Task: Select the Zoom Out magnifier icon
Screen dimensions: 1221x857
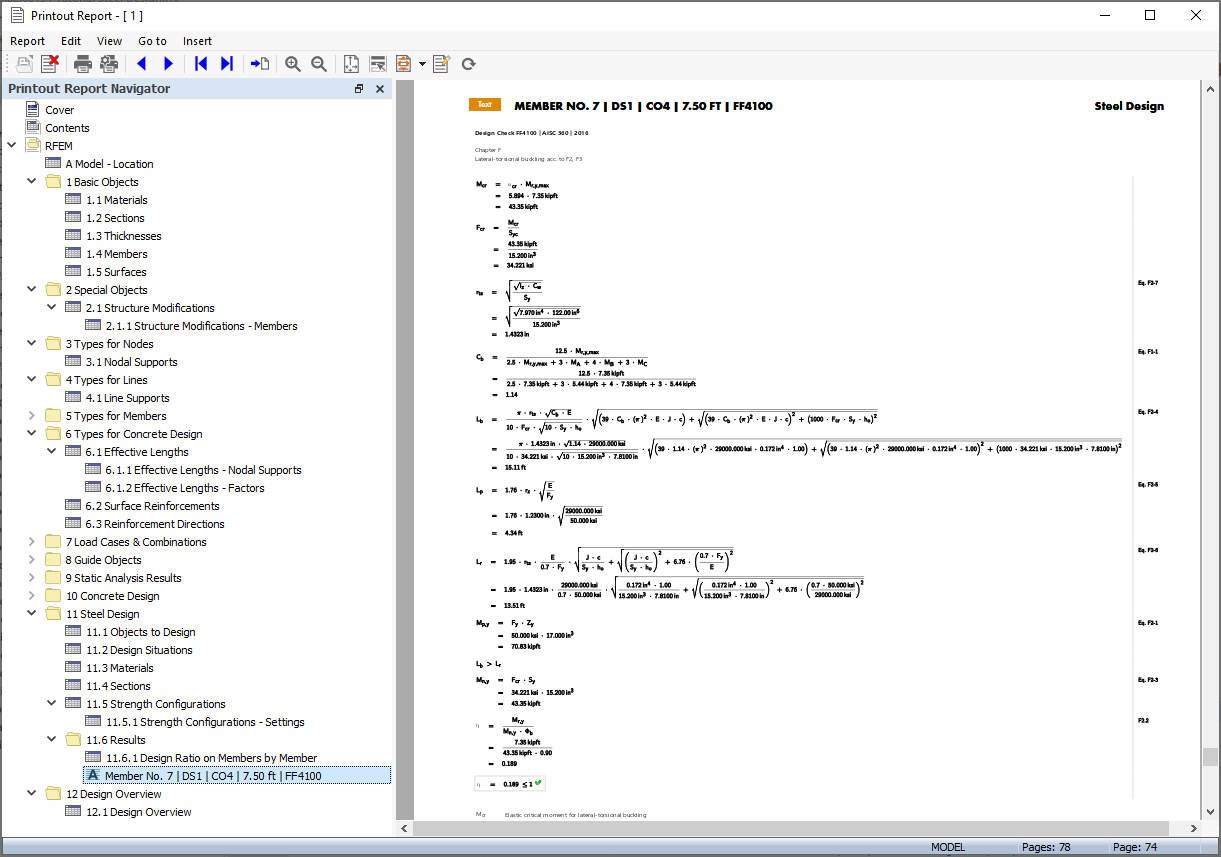Action: point(319,63)
